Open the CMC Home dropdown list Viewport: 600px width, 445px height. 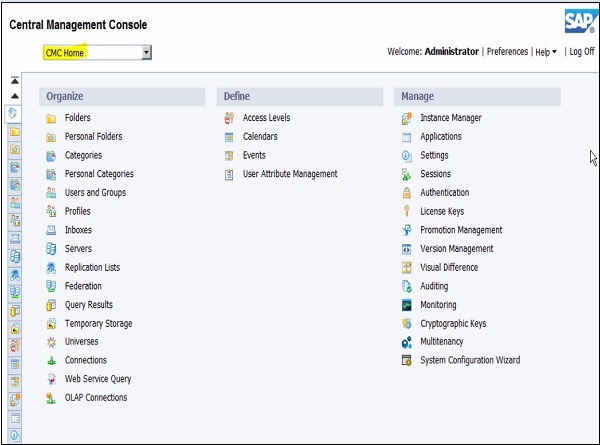[x=146, y=52]
